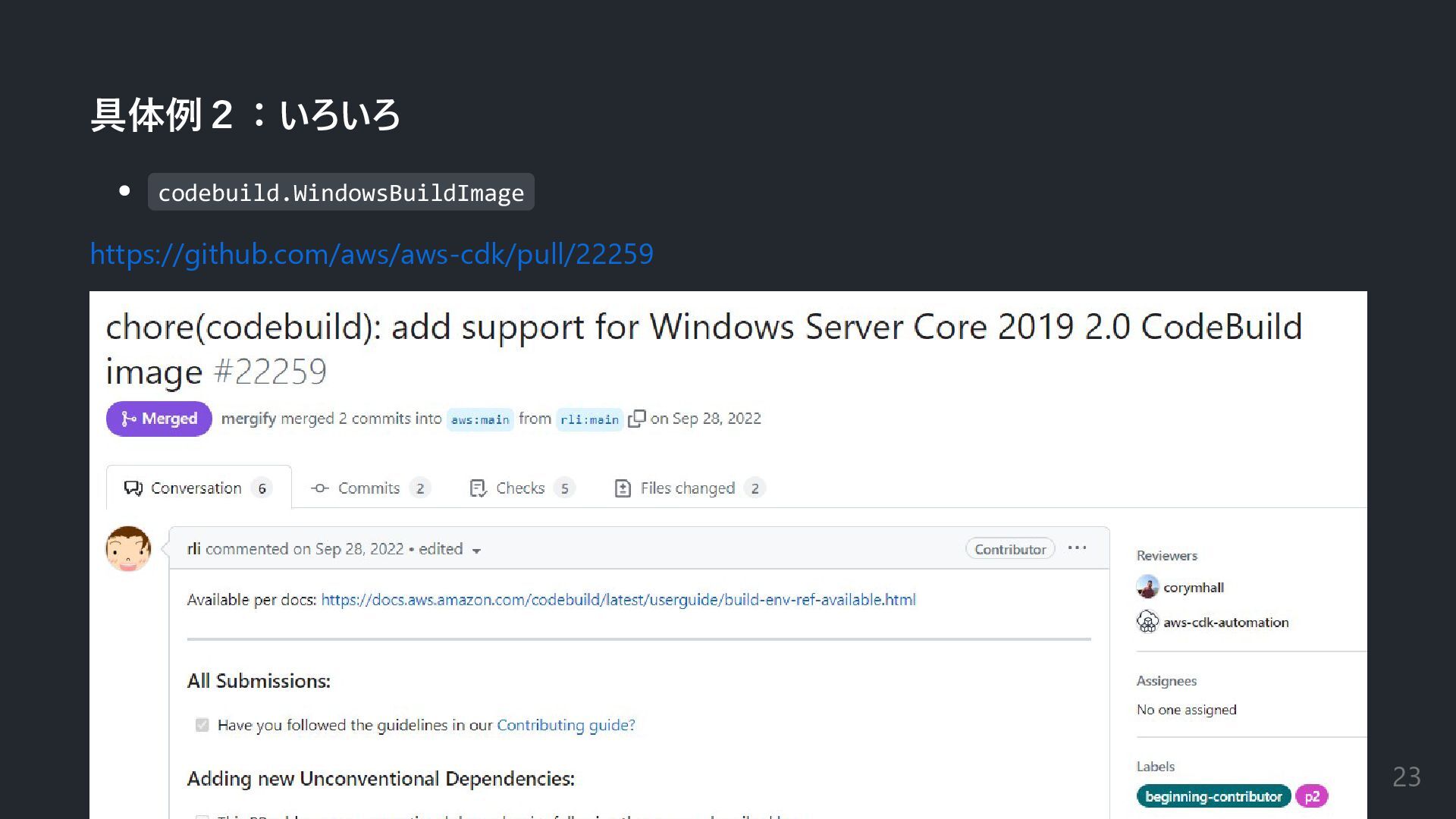Click the comment date Sep 28, 2022
This screenshot has height=819, width=1456.
[359, 549]
